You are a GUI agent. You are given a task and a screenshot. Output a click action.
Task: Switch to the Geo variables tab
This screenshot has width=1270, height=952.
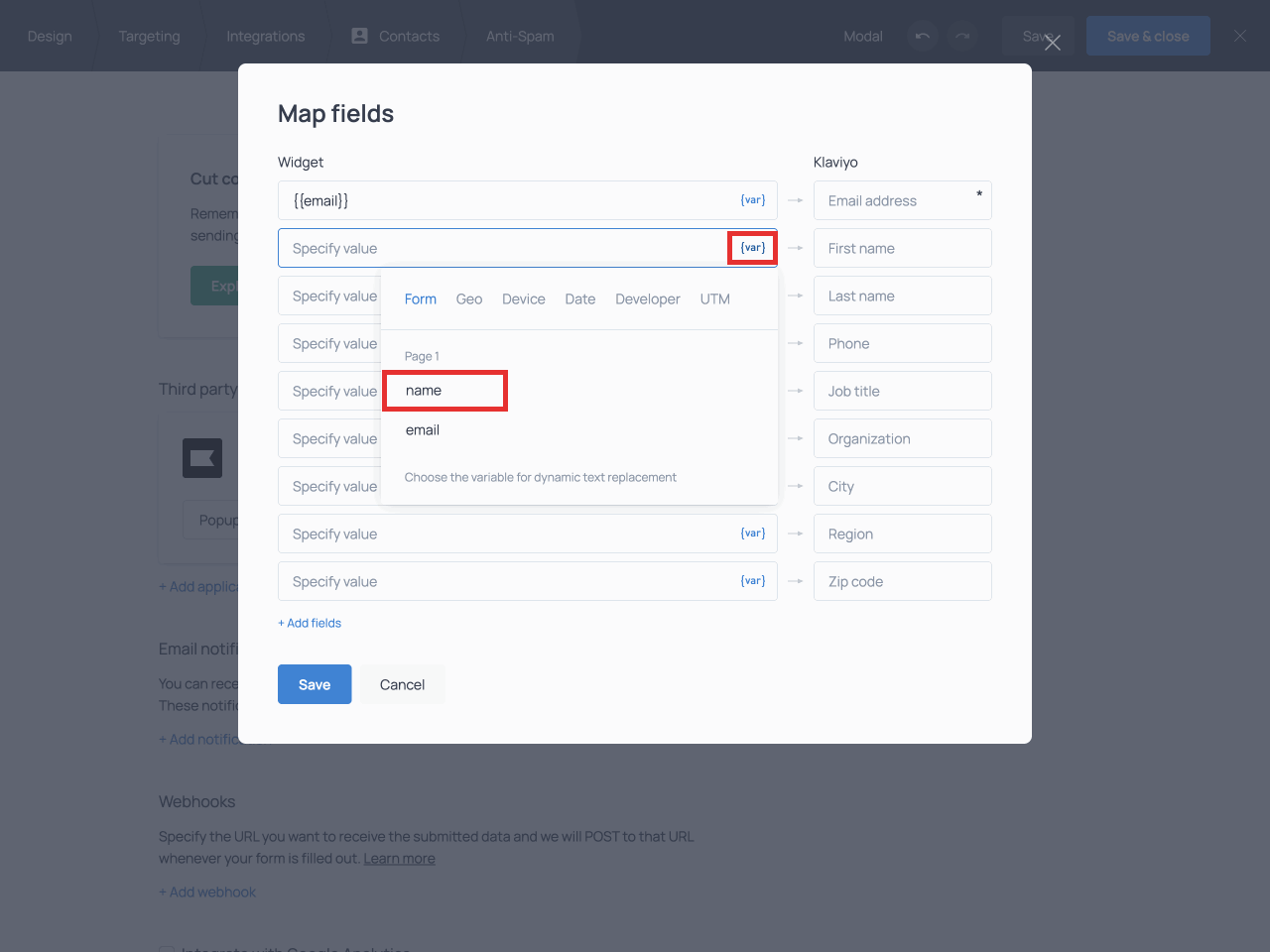point(469,299)
